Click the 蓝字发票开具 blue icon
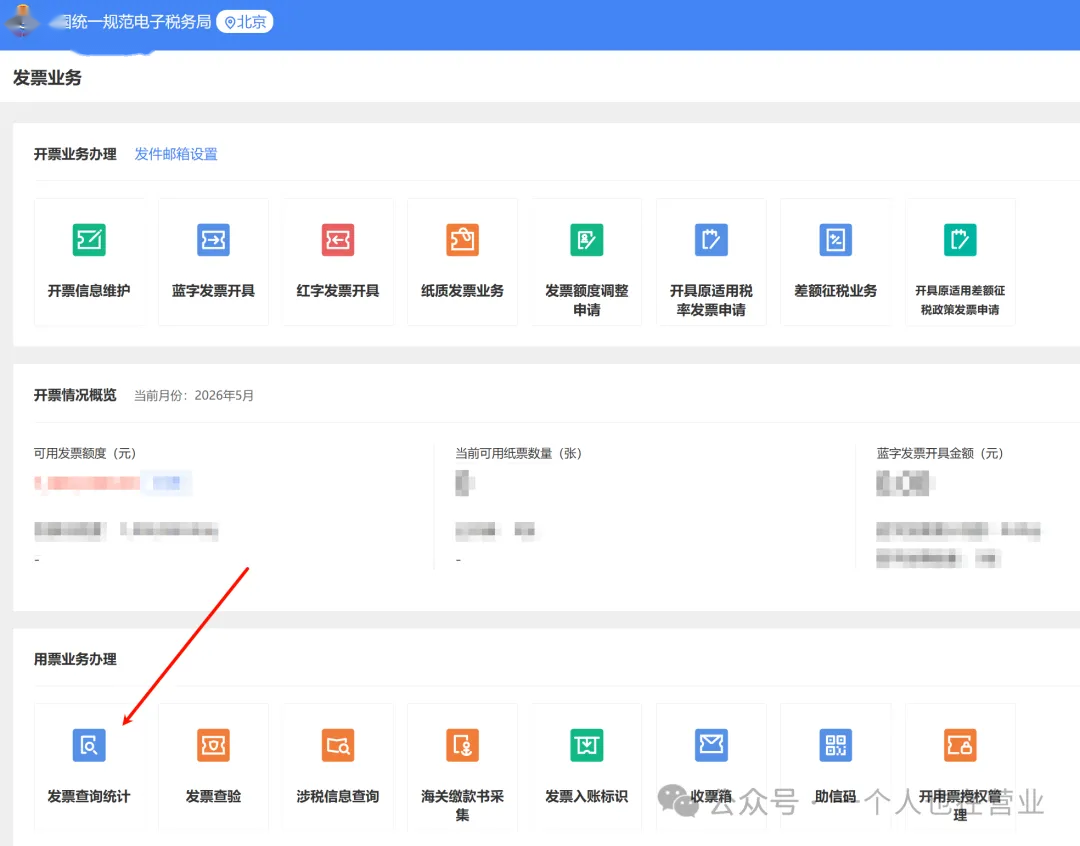This screenshot has height=846, width=1080. (214, 240)
